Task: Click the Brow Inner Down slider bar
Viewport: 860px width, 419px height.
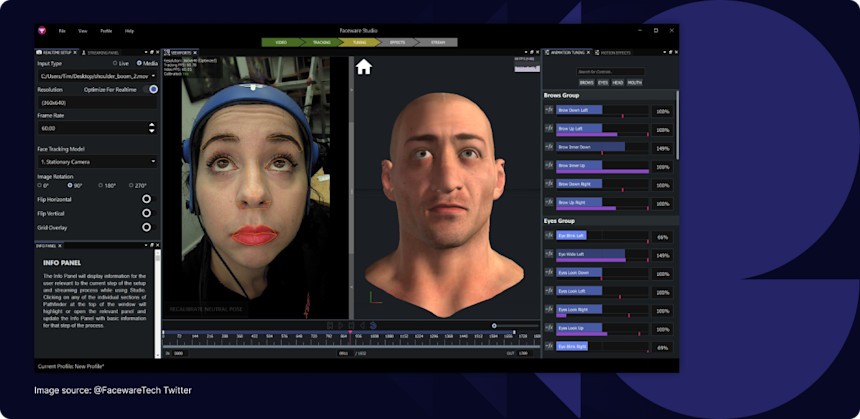Action: 602,147
